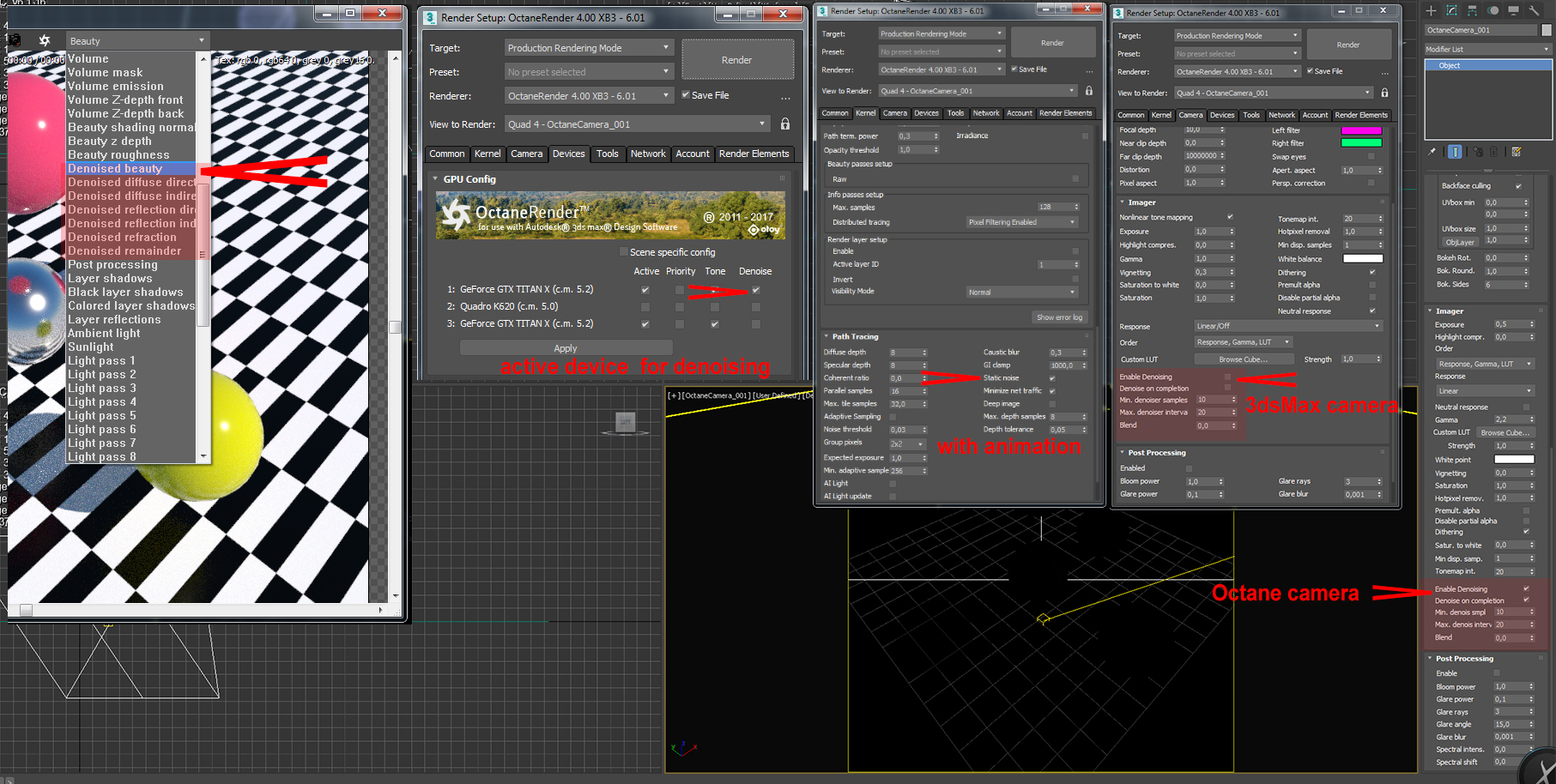Click Remove Modifier trash icon
This screenshot has width=1556, height=784.
(x=1494, y=152)
